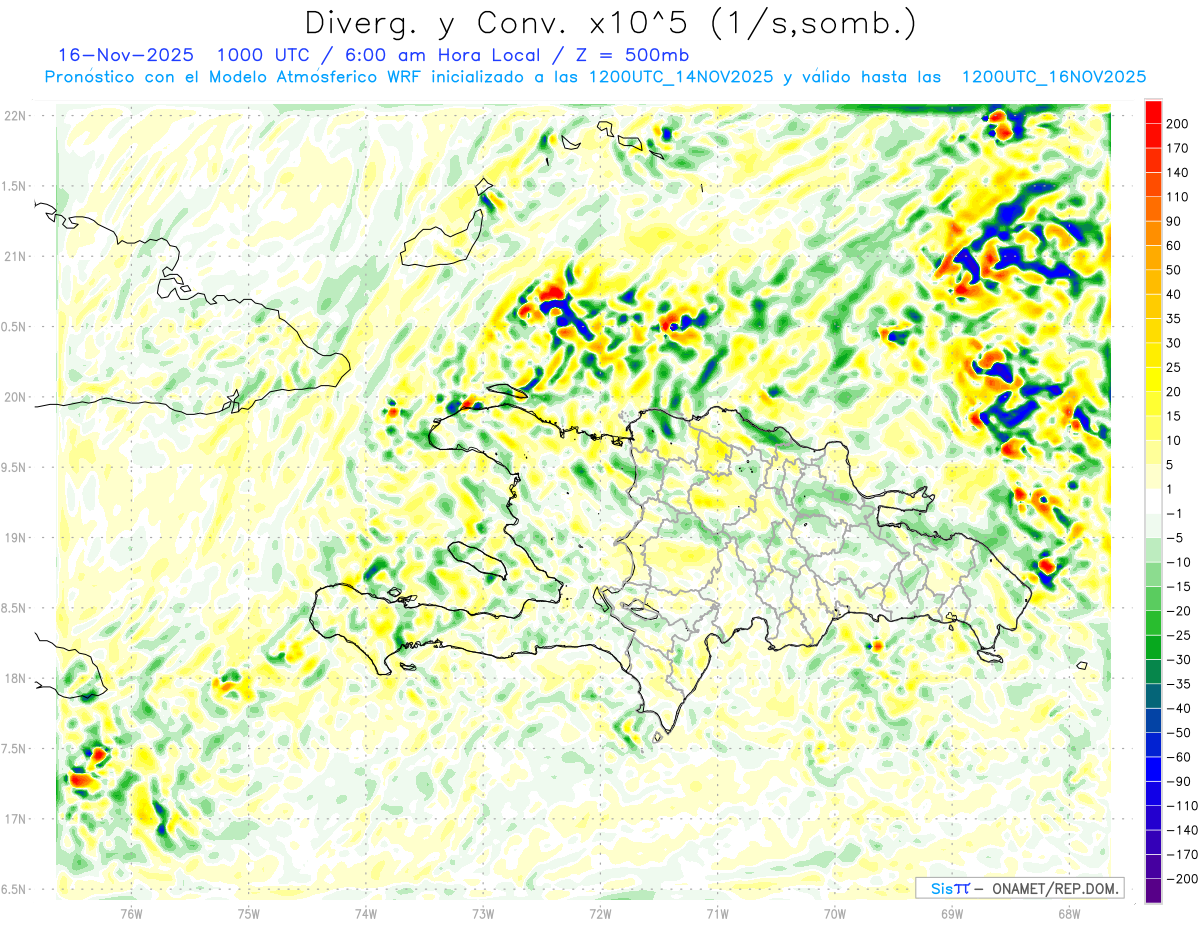Click the red swatch above 200 on color scale
The image size is (1200, 927).
coord(1153,112)
